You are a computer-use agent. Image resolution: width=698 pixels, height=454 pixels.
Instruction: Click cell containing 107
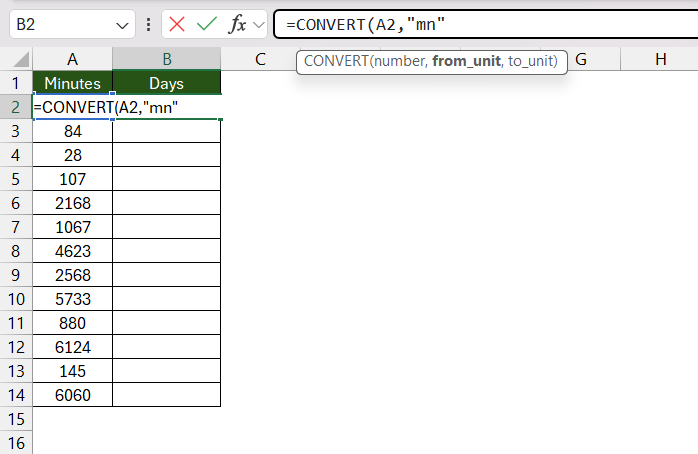[x=73, y=179]
